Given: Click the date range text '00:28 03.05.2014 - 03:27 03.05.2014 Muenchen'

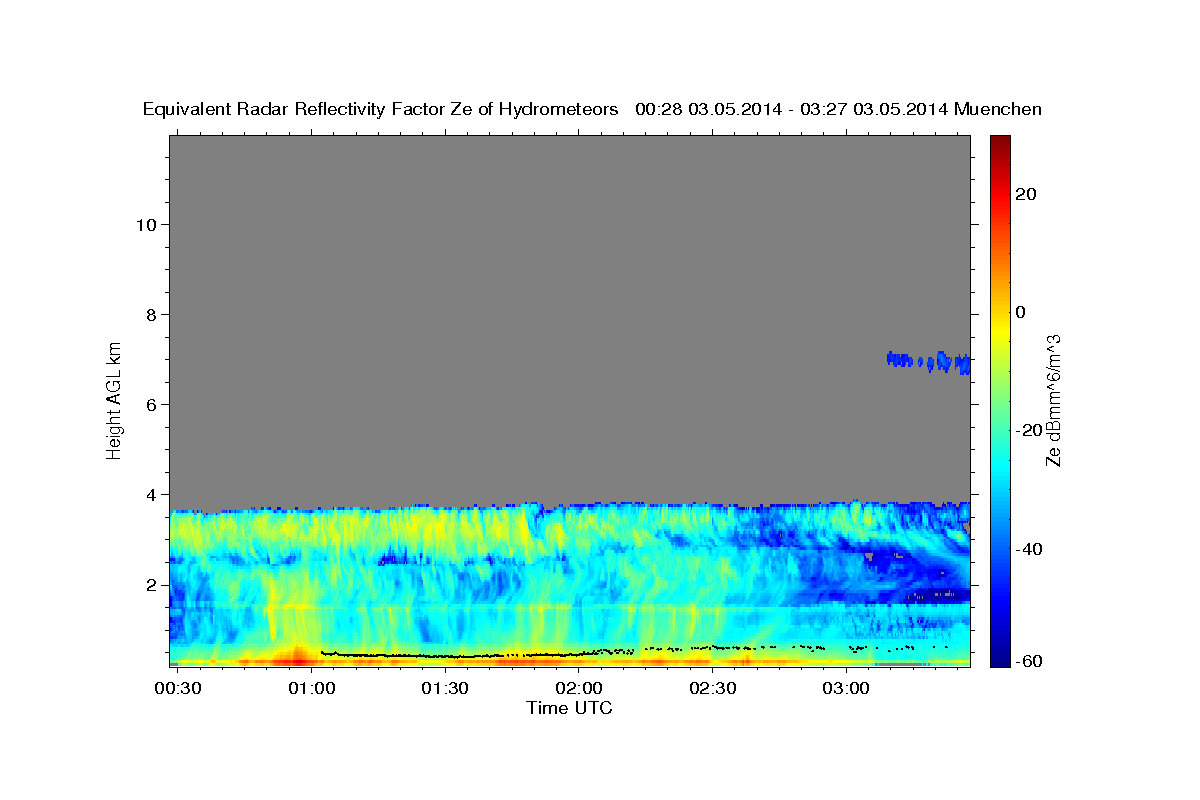Looking at the screenshot, I should [x=838, y=109].
